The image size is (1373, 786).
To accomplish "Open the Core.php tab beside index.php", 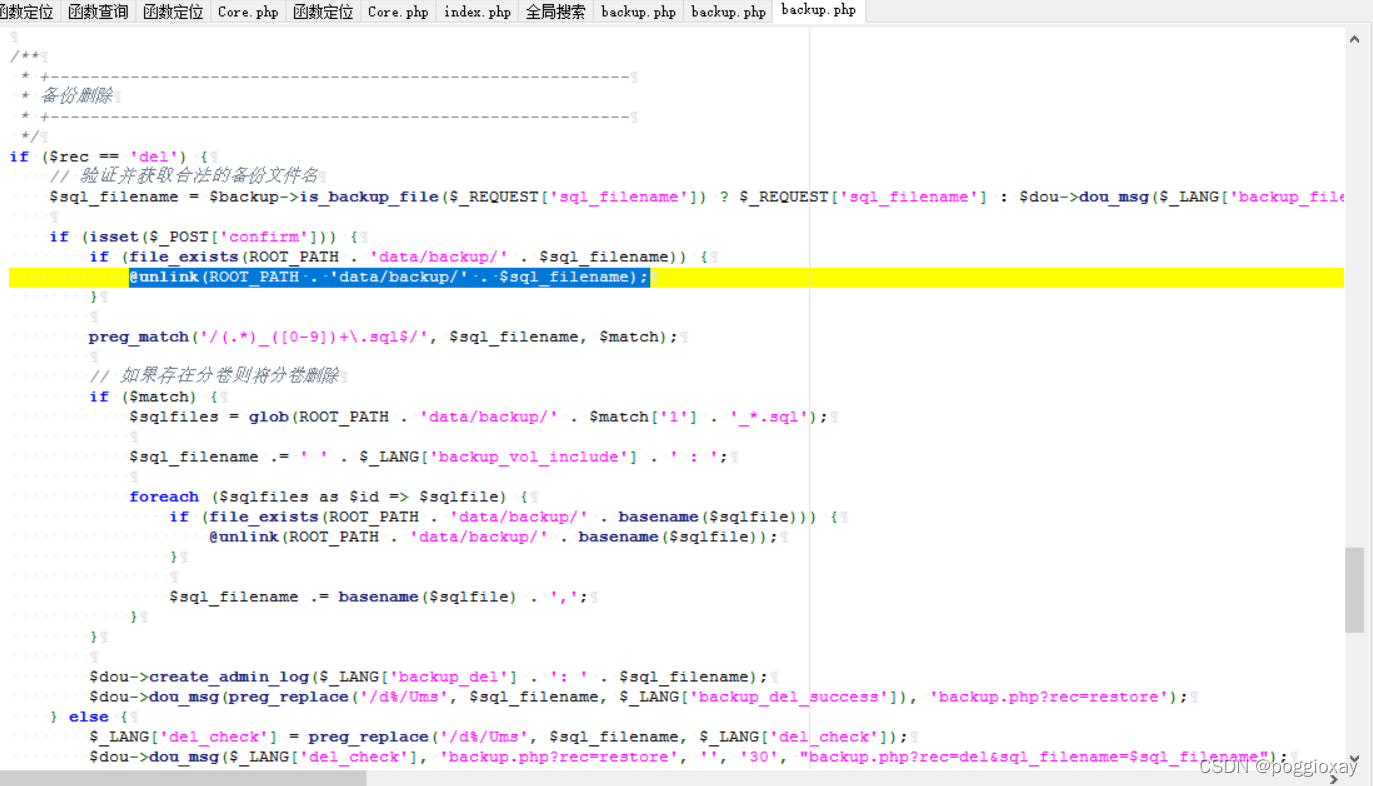I will 397,12.
